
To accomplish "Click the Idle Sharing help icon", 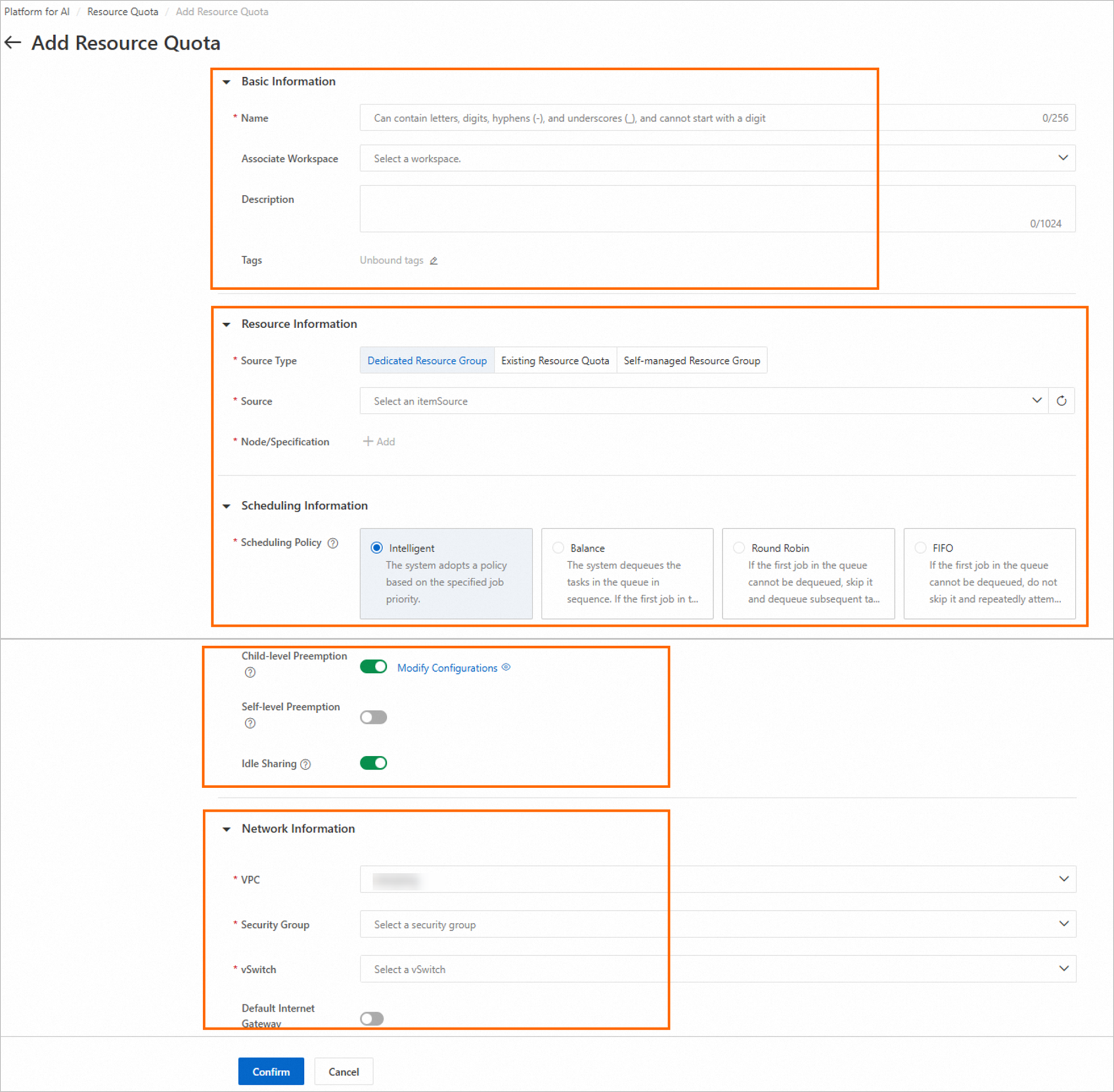I will (305, 764).
